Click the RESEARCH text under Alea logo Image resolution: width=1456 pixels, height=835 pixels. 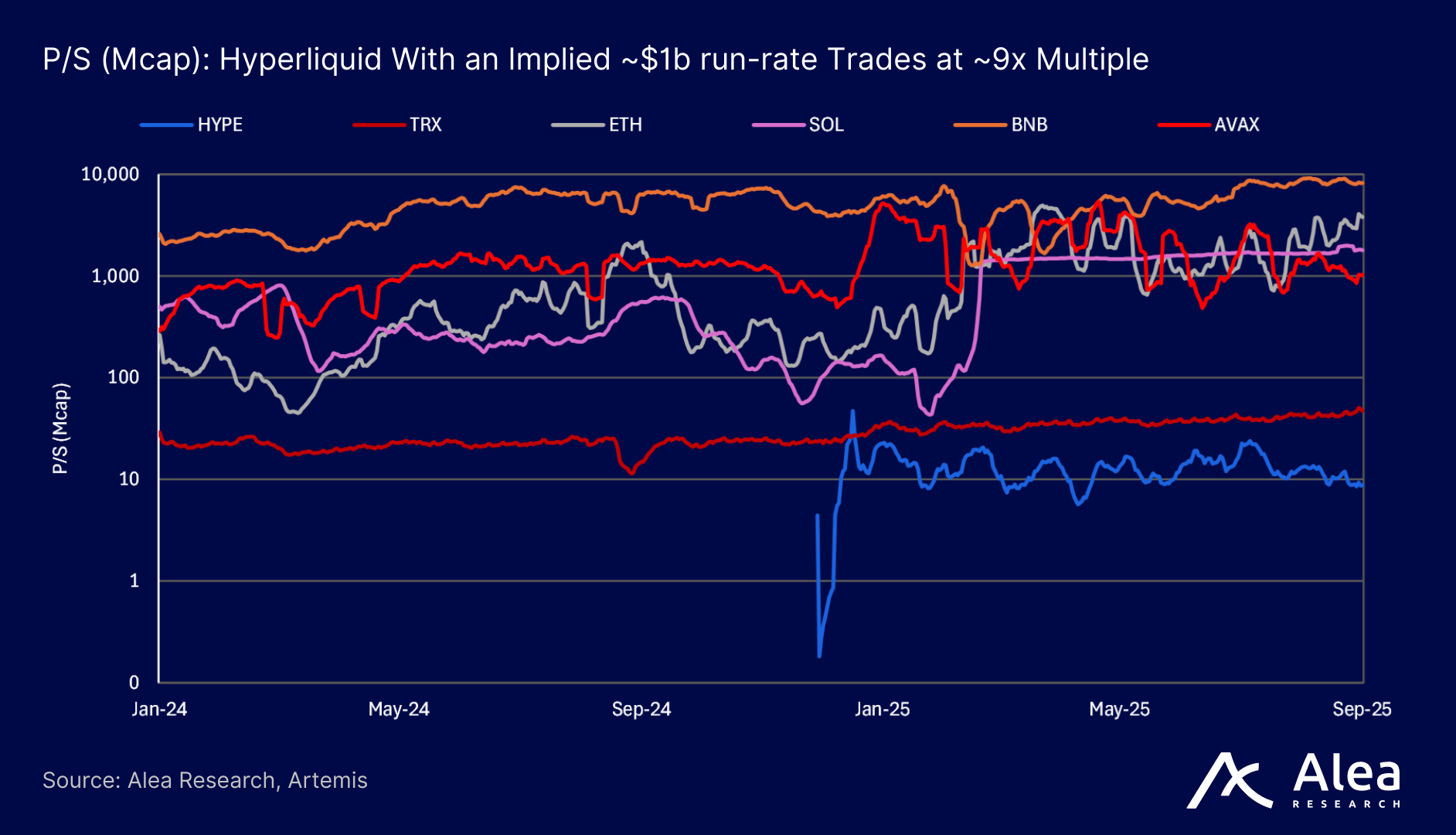pos(1346,804)
